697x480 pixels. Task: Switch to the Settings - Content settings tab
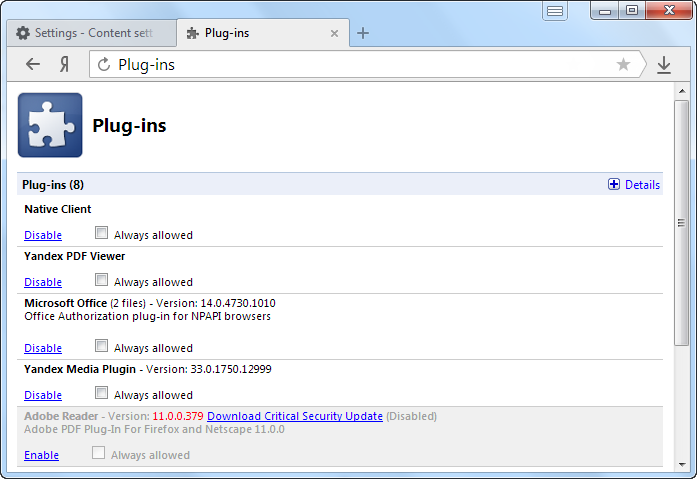coord(91,33)
